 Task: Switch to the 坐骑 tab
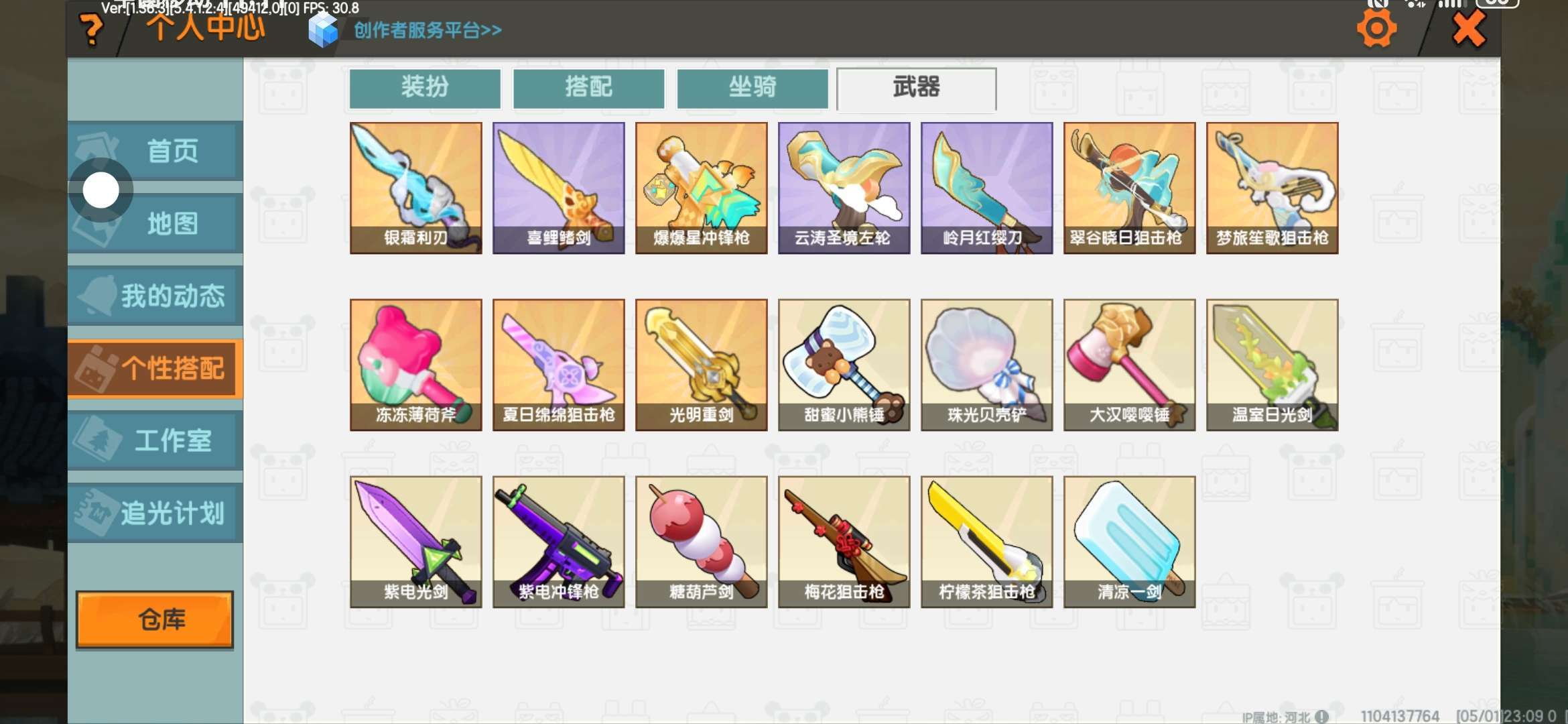click(753, 88)
